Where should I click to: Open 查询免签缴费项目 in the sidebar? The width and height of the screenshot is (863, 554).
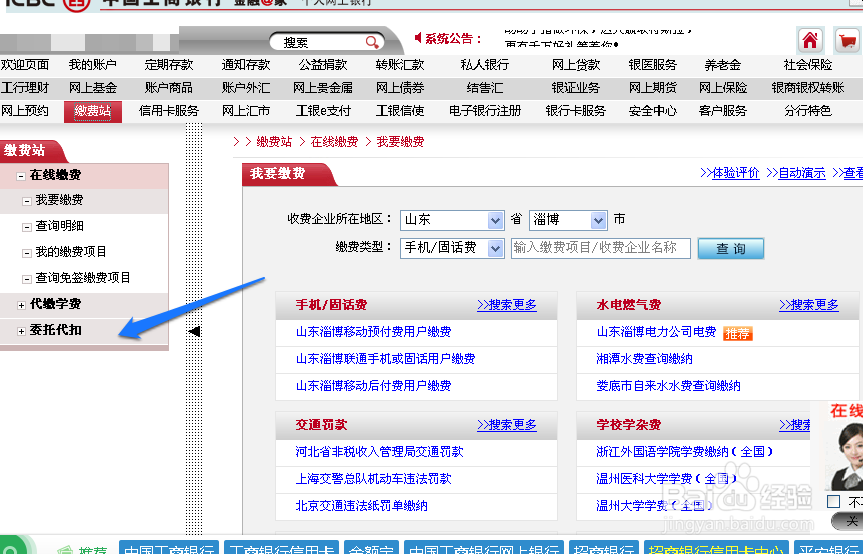click(x=83, y=278)
